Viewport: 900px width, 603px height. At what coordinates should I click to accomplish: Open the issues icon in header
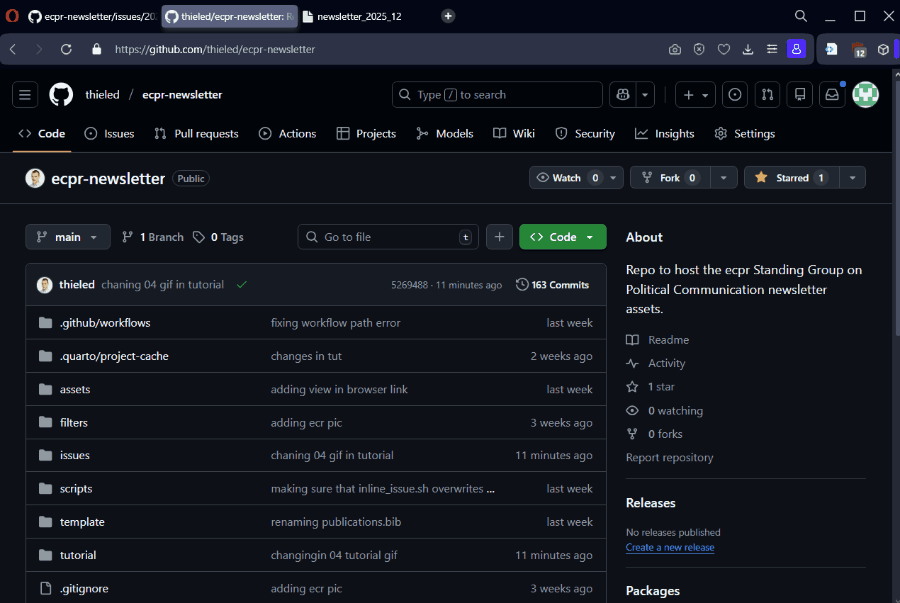(735, 95)
